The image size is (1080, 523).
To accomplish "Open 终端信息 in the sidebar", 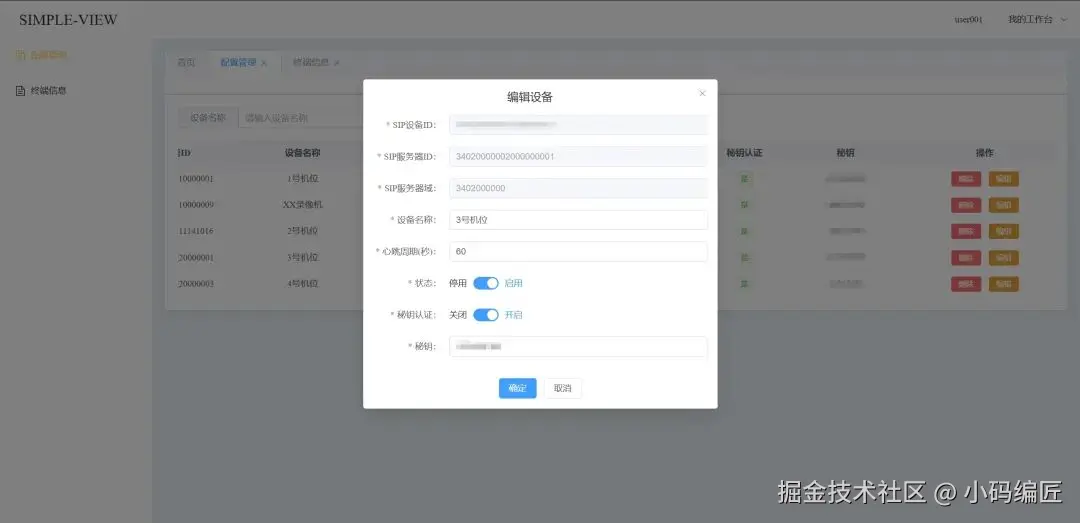I will point(49,90).
